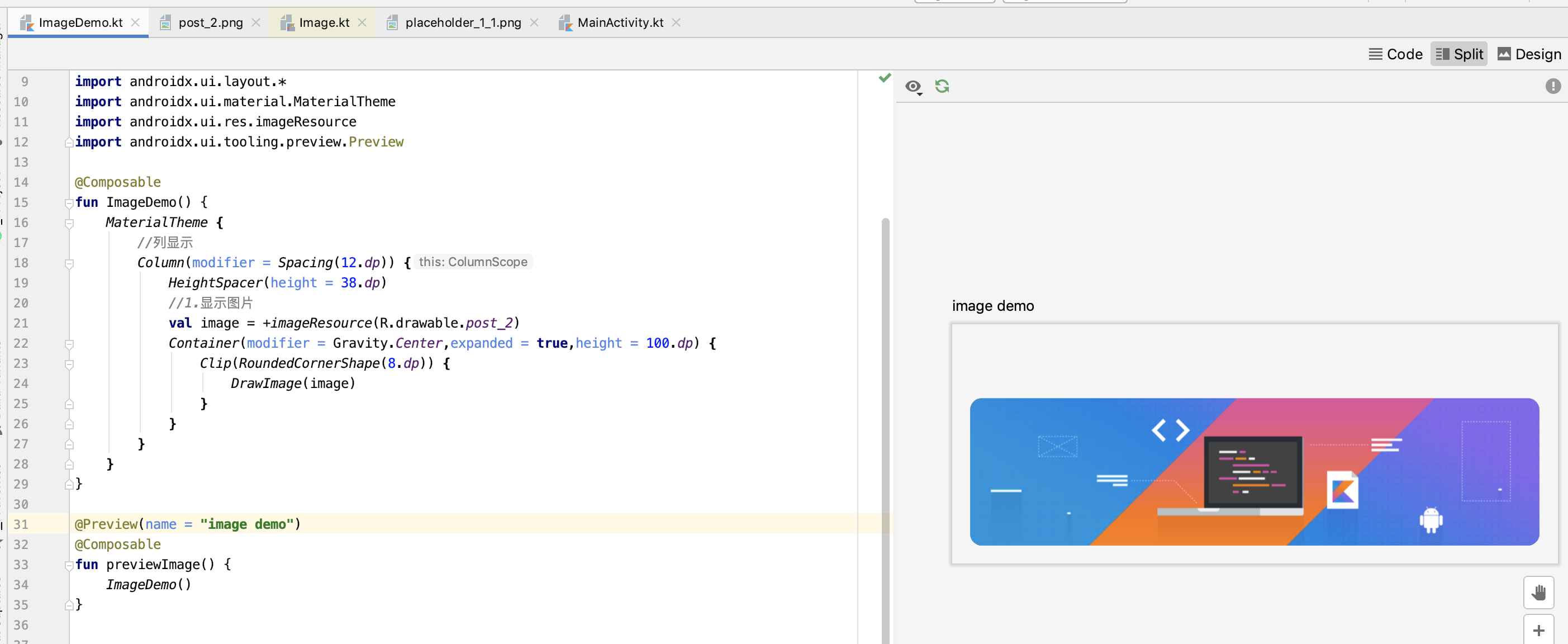Collapse the Column block at line 18
1568x644 pixels.
click(69, 263)
